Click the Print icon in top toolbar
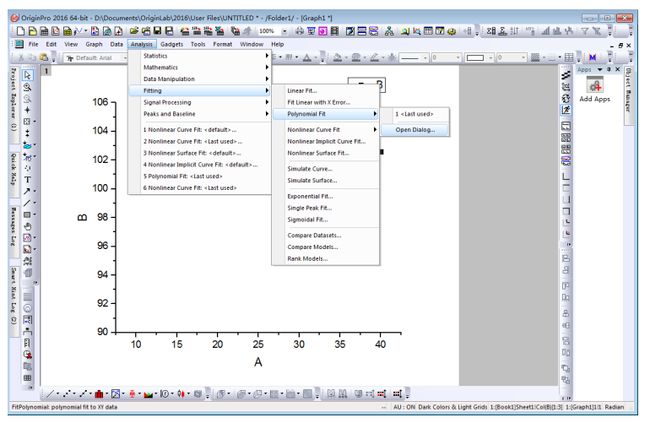 point(299,31)
